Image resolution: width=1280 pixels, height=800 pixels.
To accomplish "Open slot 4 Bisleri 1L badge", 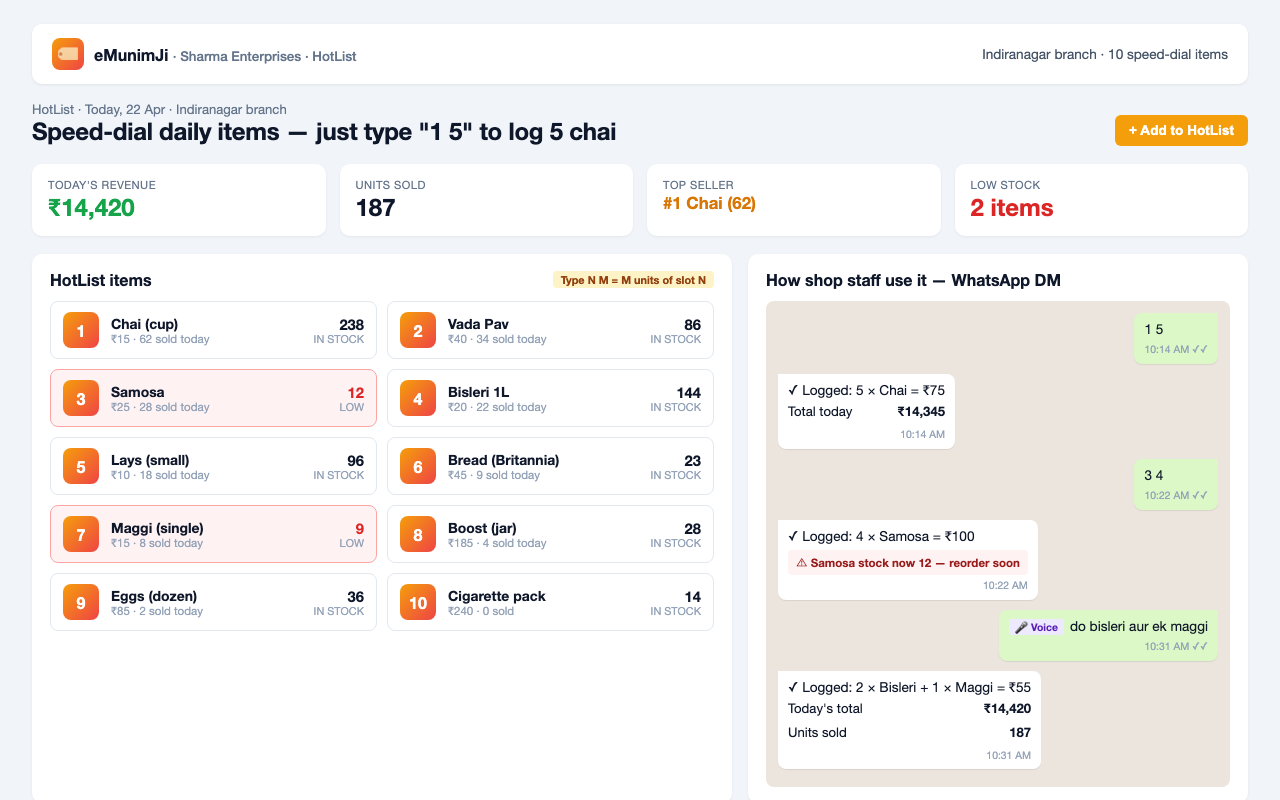I will pyautogui.click(x=418, y=398).
